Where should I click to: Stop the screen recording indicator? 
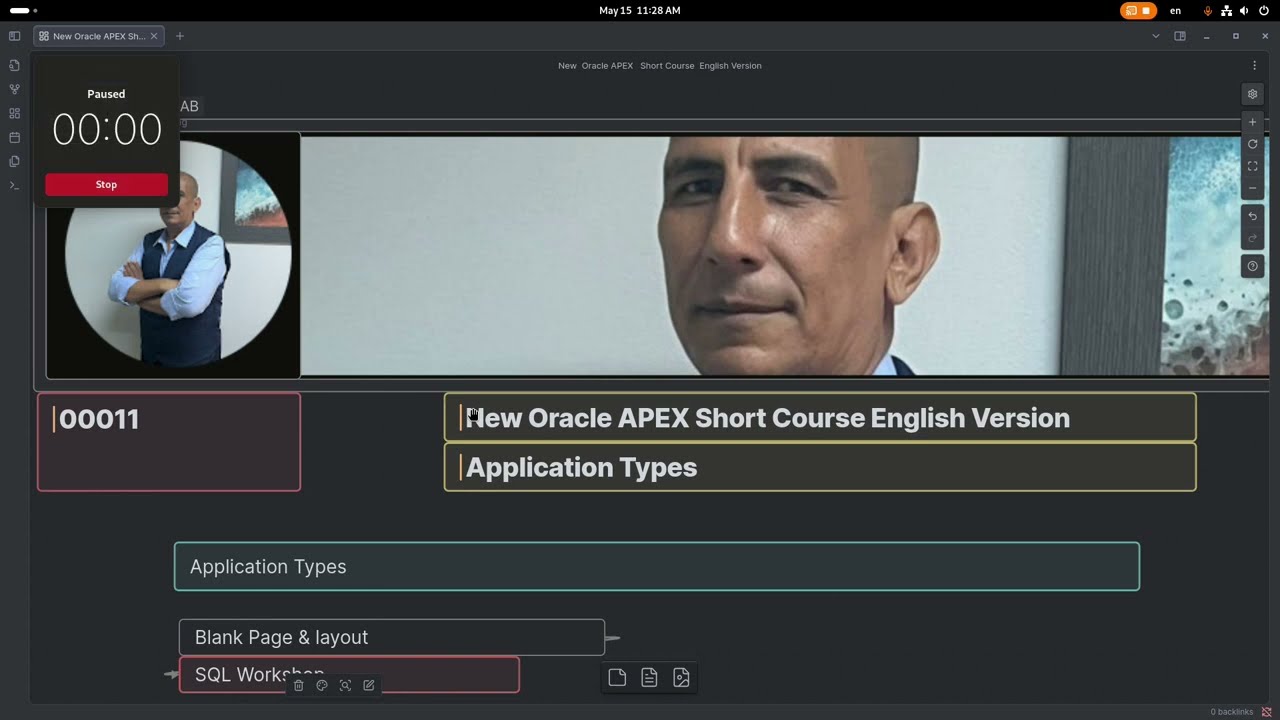1138,10
